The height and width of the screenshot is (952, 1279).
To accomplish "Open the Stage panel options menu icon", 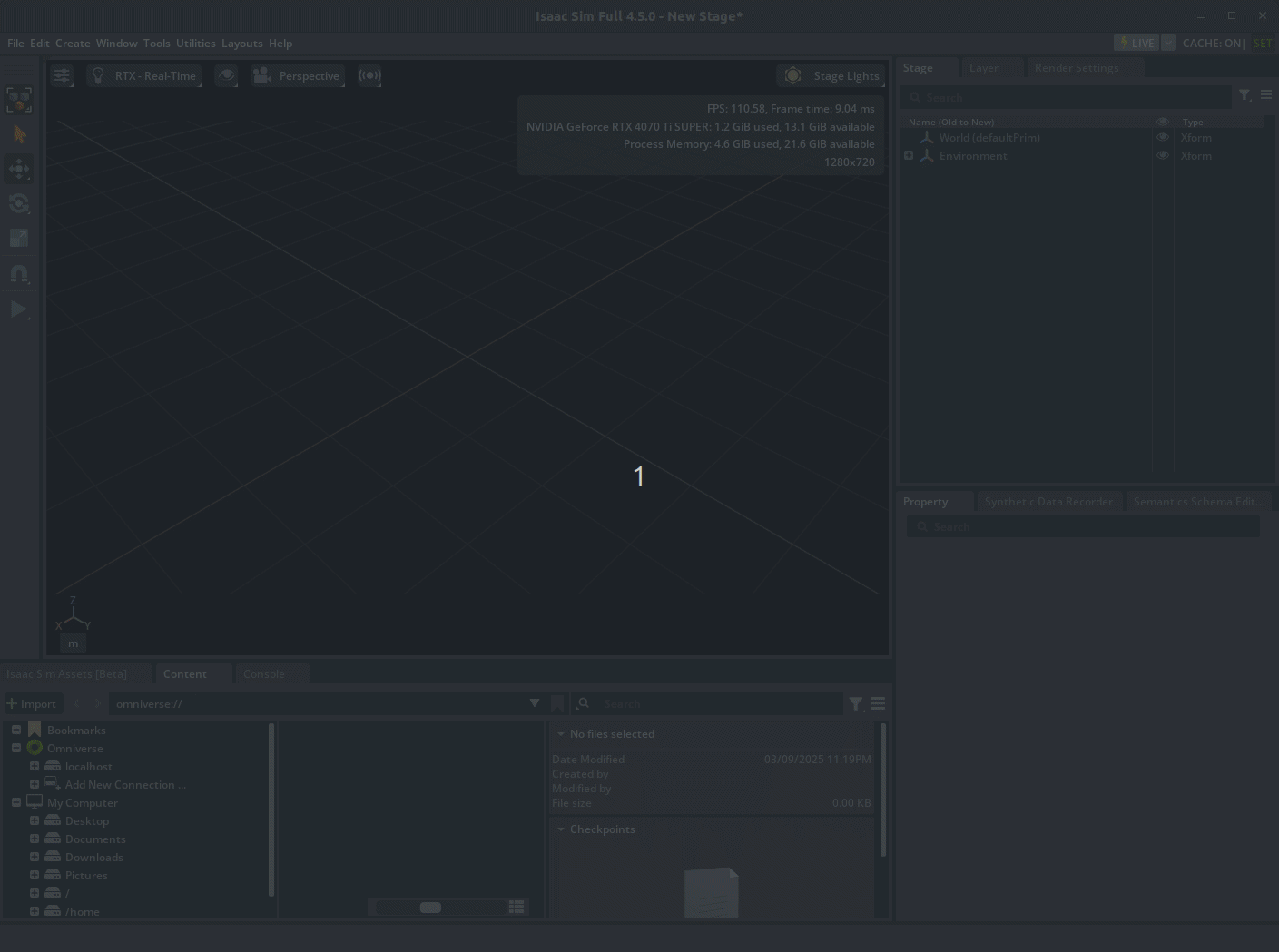I will pyautogui.click(x=1266, y=94).
